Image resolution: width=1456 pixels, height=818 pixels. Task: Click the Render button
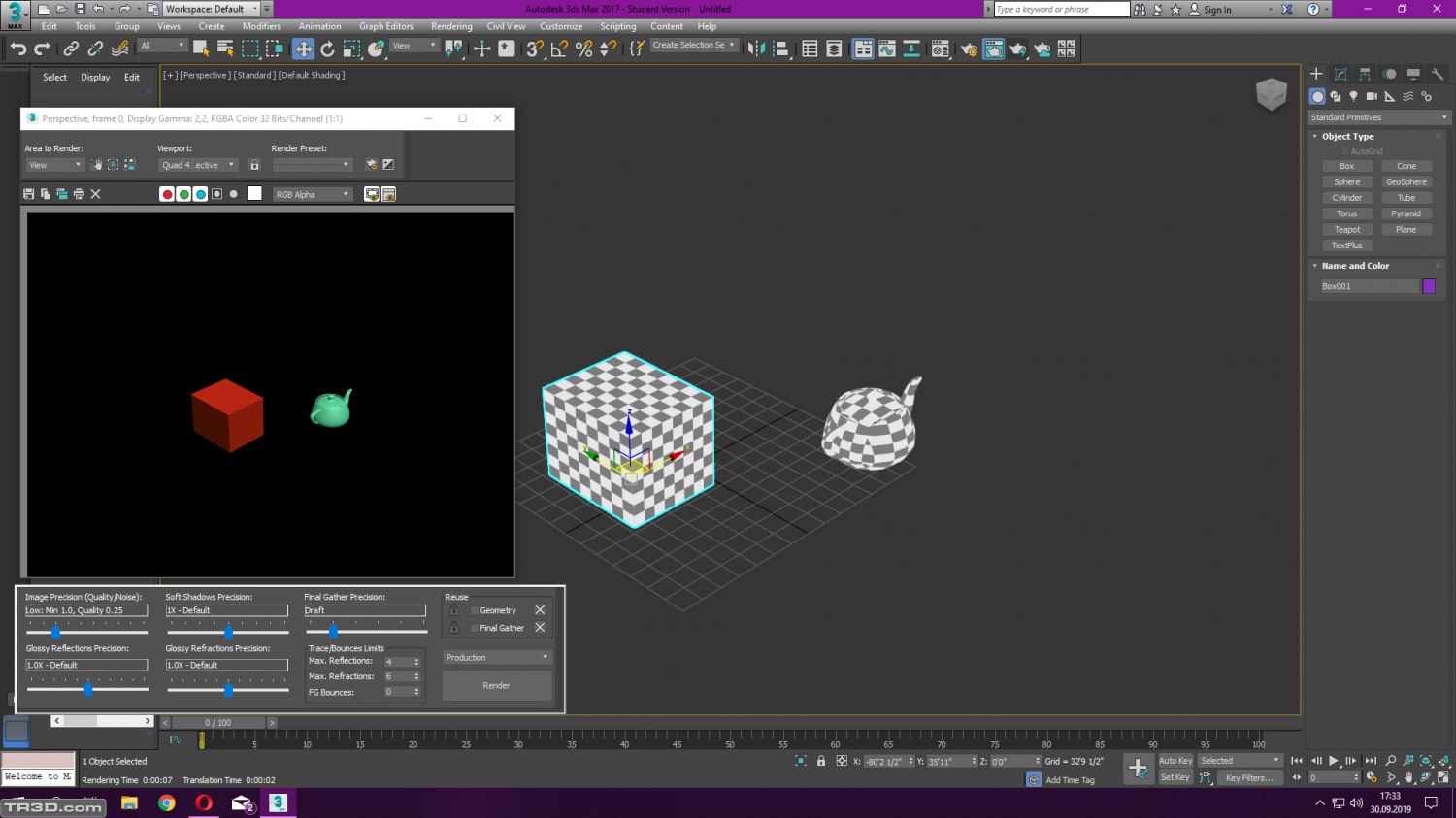[x=496, y=685]
